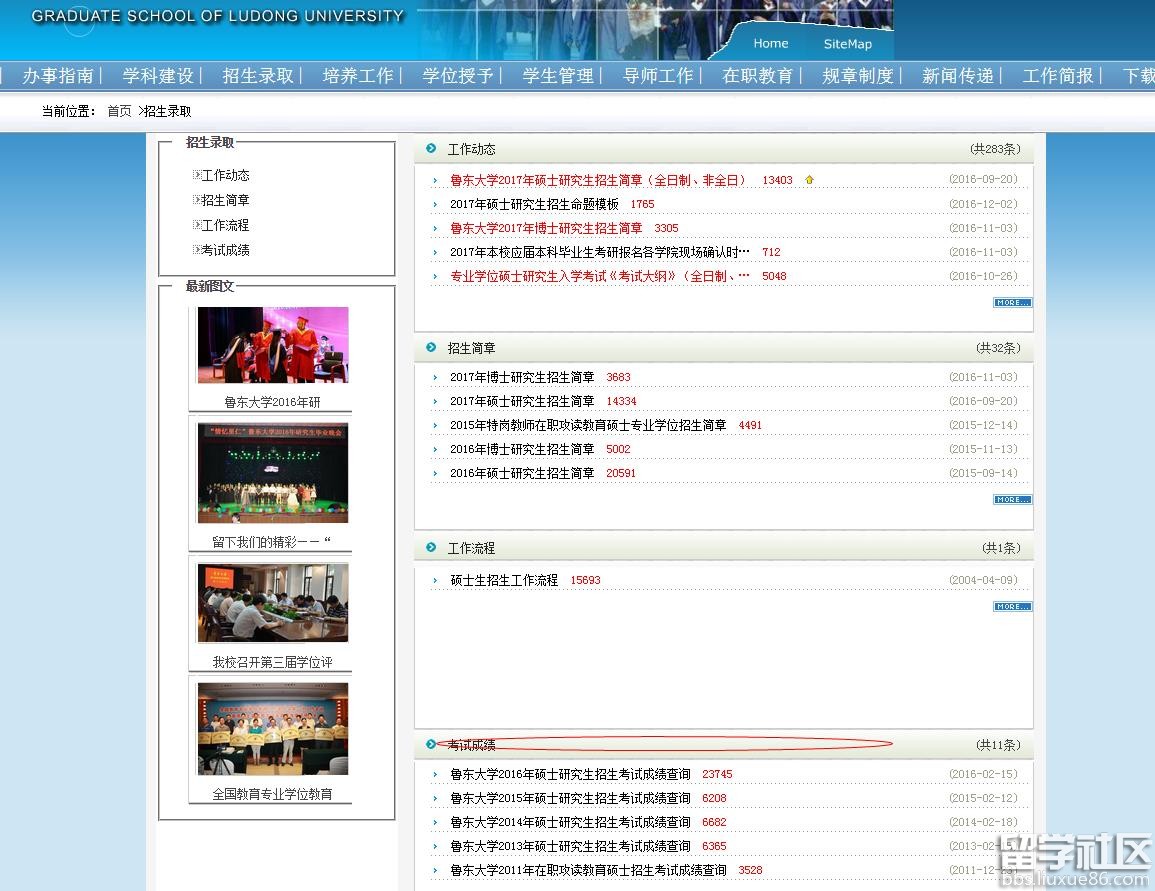Image resolution: width=1155 pixels, height=891 pixels.
Task: Click the teal bullet icon beside 工作流程 header
Action: pos(431,548)
